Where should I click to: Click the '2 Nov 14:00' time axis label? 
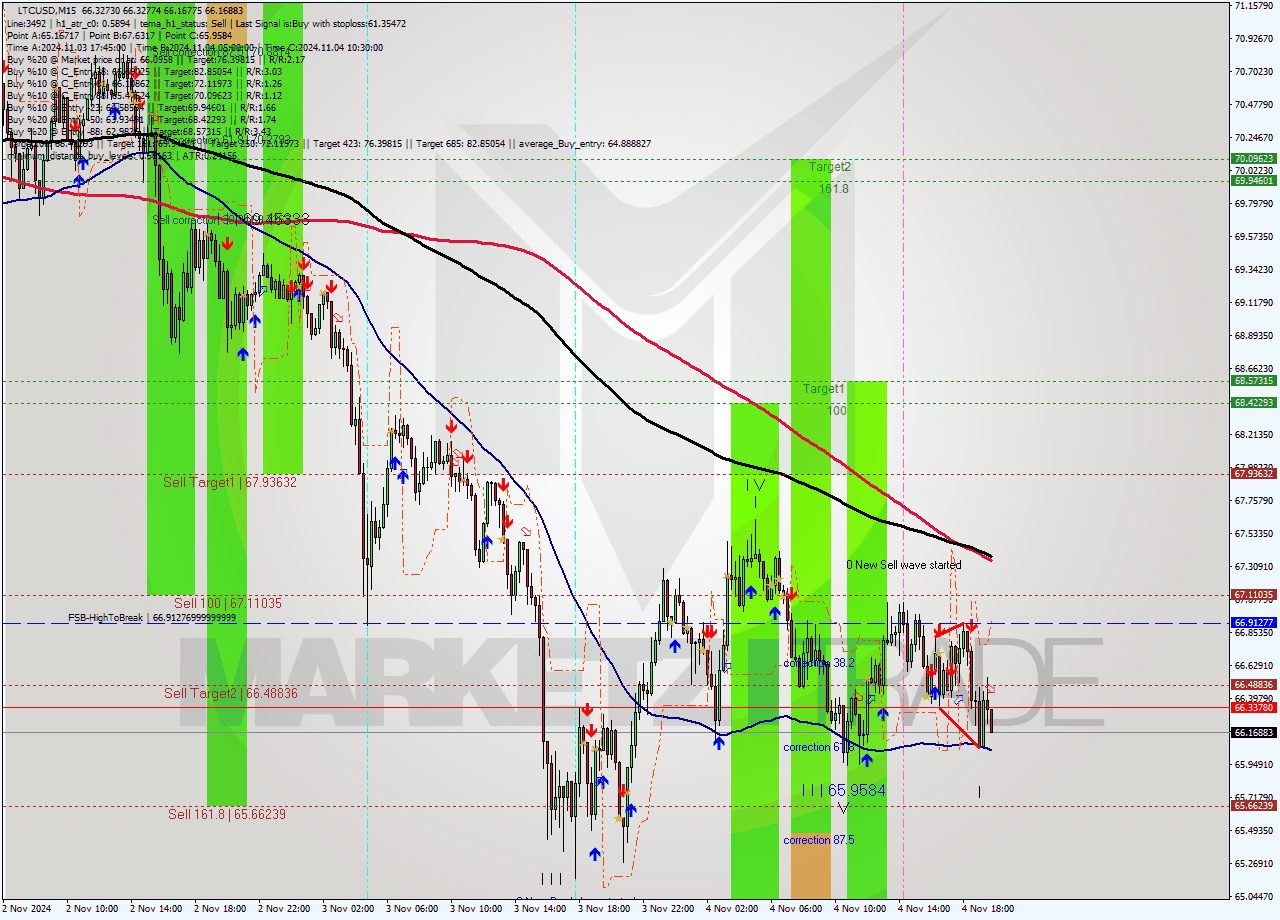(x=155, y=909)
